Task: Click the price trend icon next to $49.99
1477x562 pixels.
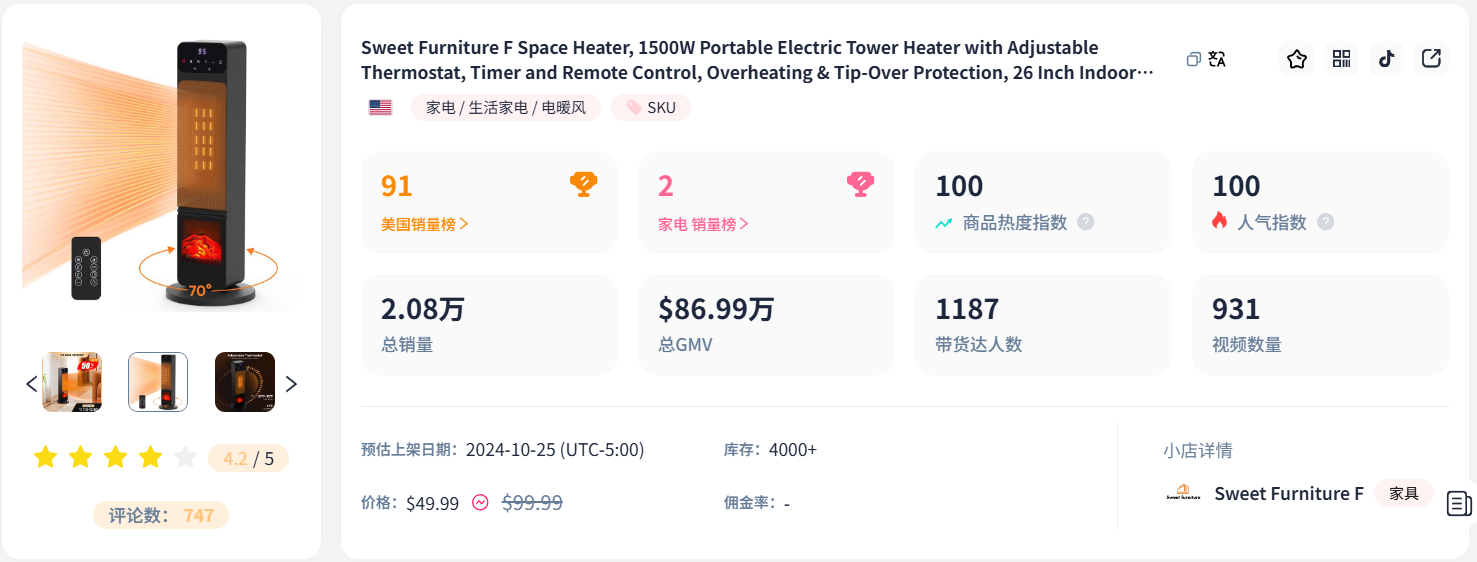Action: click(480, 502)
